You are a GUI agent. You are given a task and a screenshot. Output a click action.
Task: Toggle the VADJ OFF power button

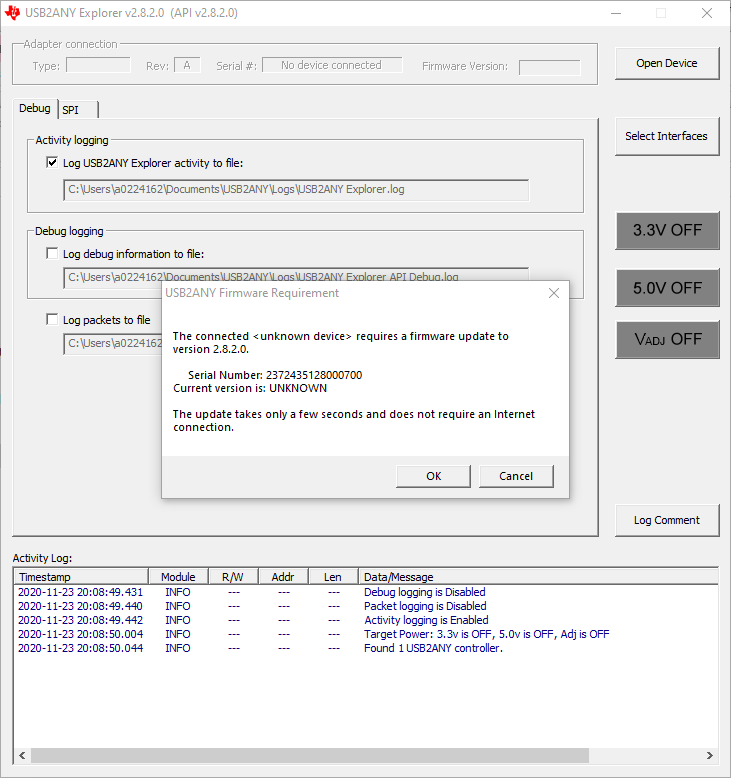(x=667, y=340)
